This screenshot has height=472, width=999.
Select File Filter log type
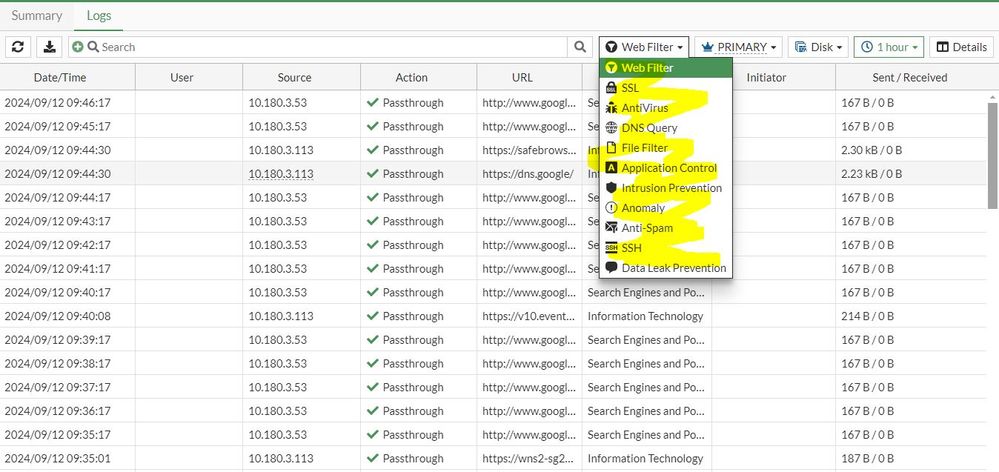tap(666, 148)
